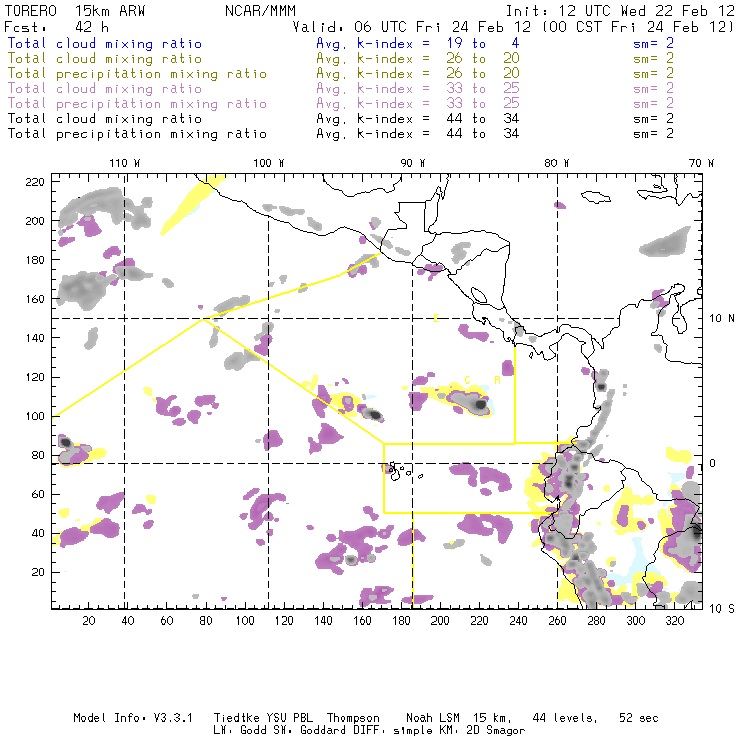Click the "TORERO 15km ARW" title text
Image resolution: width=740 pixels, height=740 pixels.
[x=75, y=11]
